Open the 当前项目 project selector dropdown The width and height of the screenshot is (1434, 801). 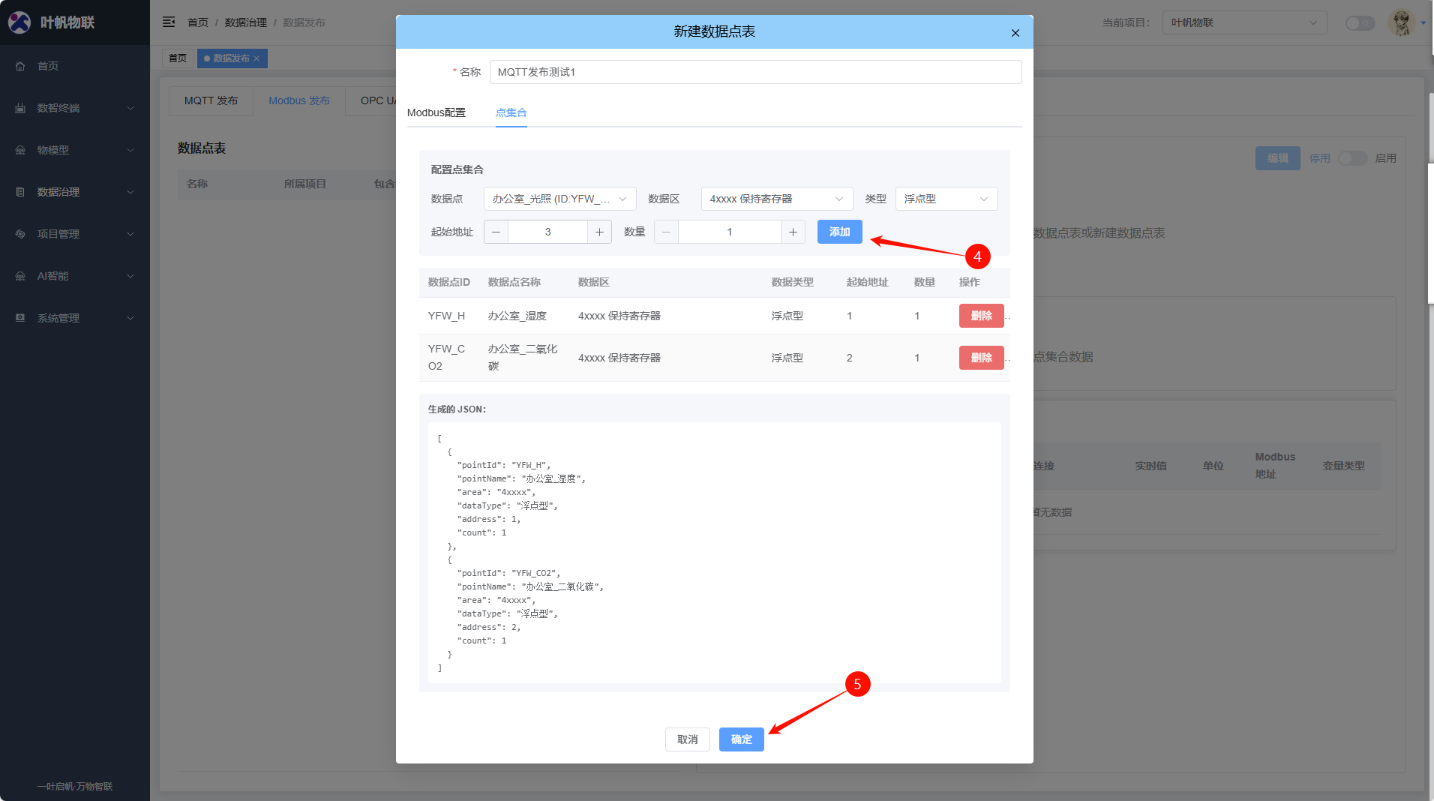coord(1244,21)
